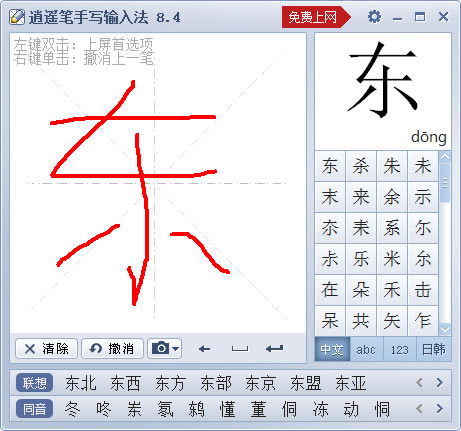
Task: Switch to abc input mode
Action: pos(366,349)
